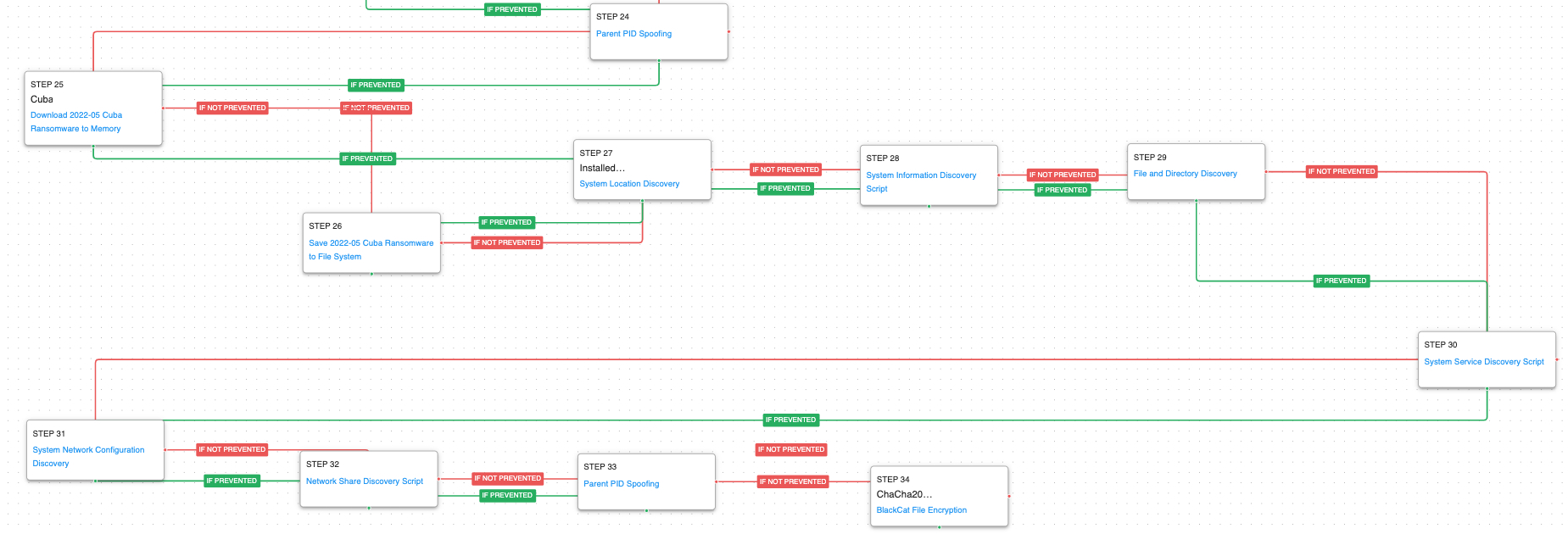Click IF PREVENTED label beside Step 24
1568x534 pixels.
click(511, 9)
